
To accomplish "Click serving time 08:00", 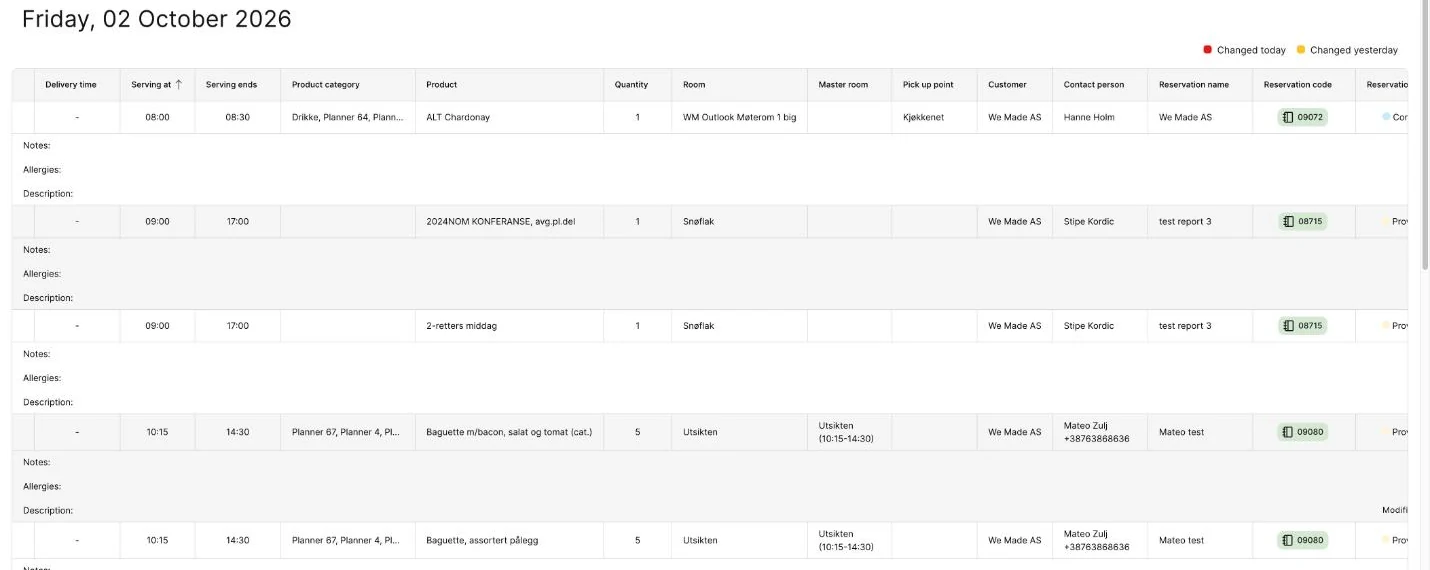I will click(157, 117).
